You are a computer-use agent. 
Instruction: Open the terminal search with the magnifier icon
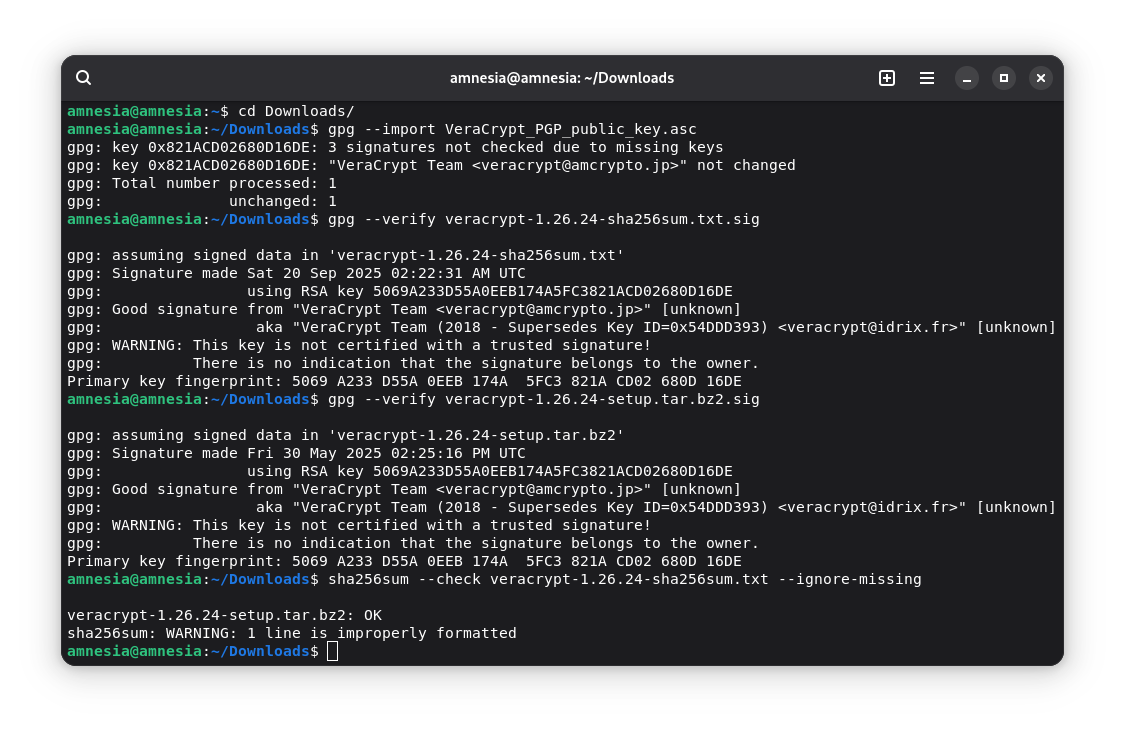point(83,77)
